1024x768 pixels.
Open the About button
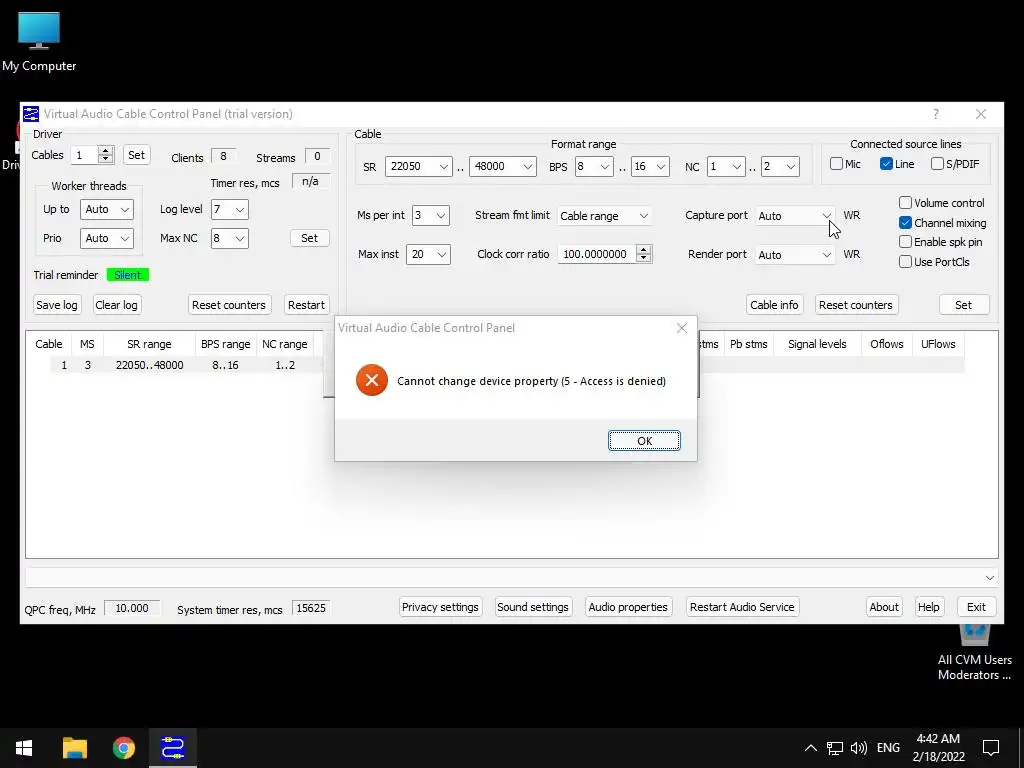click(x=884, y=607)
